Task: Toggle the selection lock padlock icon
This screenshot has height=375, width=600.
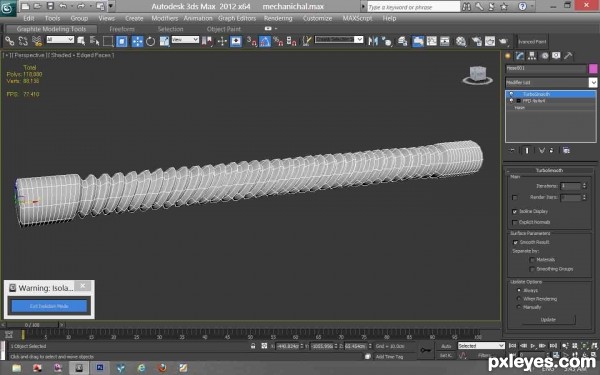Action: (x=253, y=346)
